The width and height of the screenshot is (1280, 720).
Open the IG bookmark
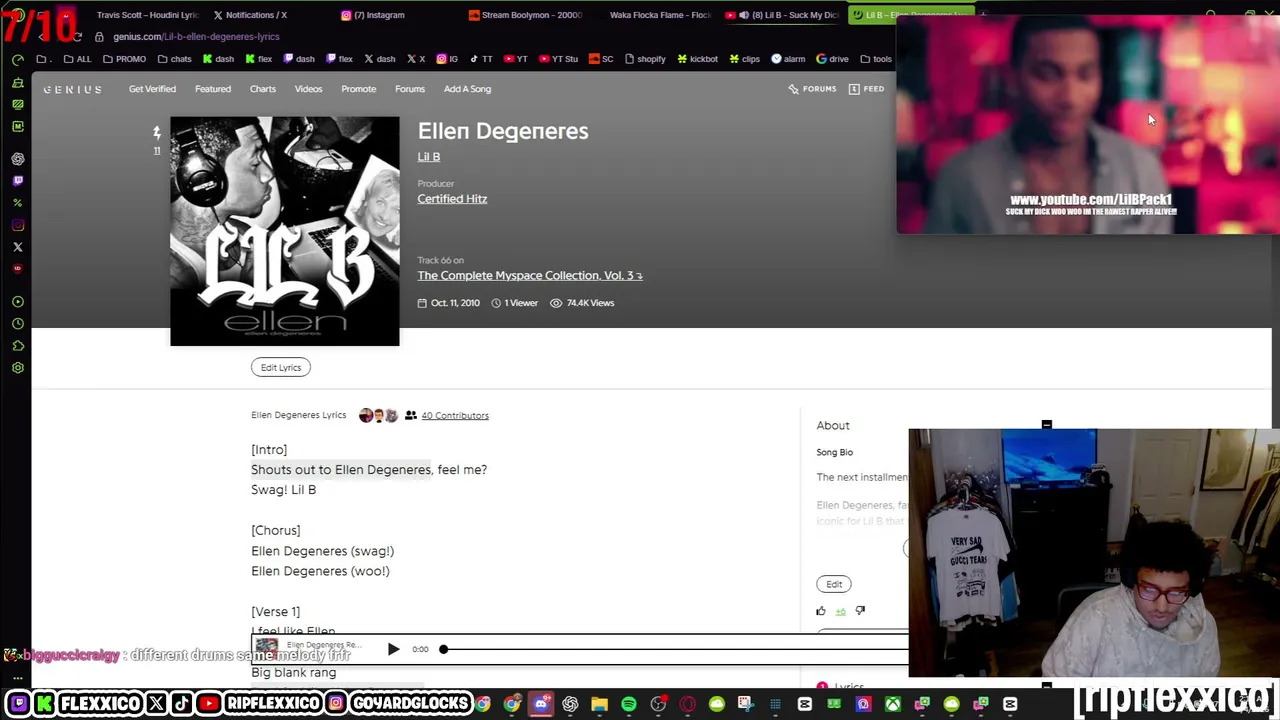447,59
